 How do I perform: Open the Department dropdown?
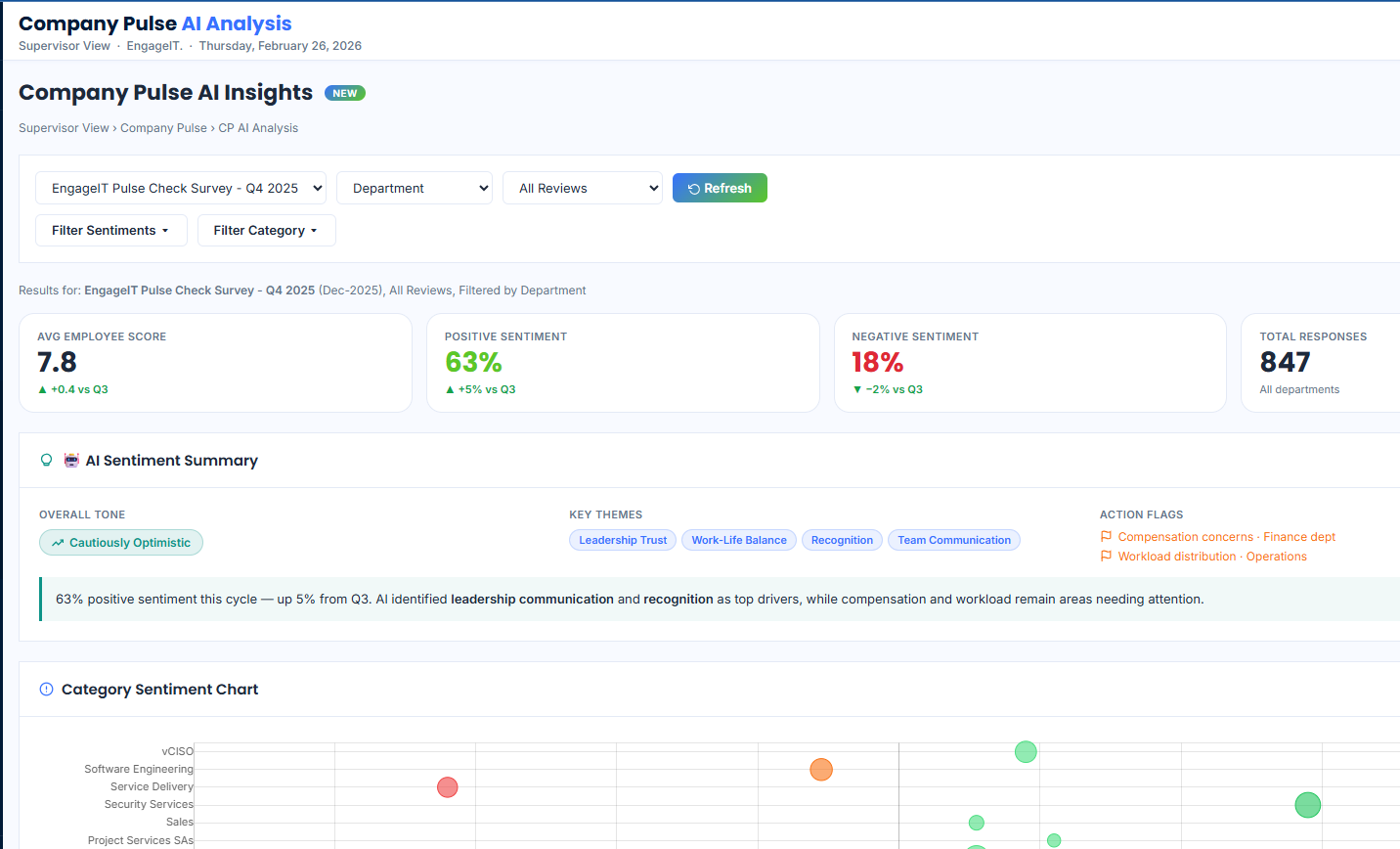click(415, 188)
